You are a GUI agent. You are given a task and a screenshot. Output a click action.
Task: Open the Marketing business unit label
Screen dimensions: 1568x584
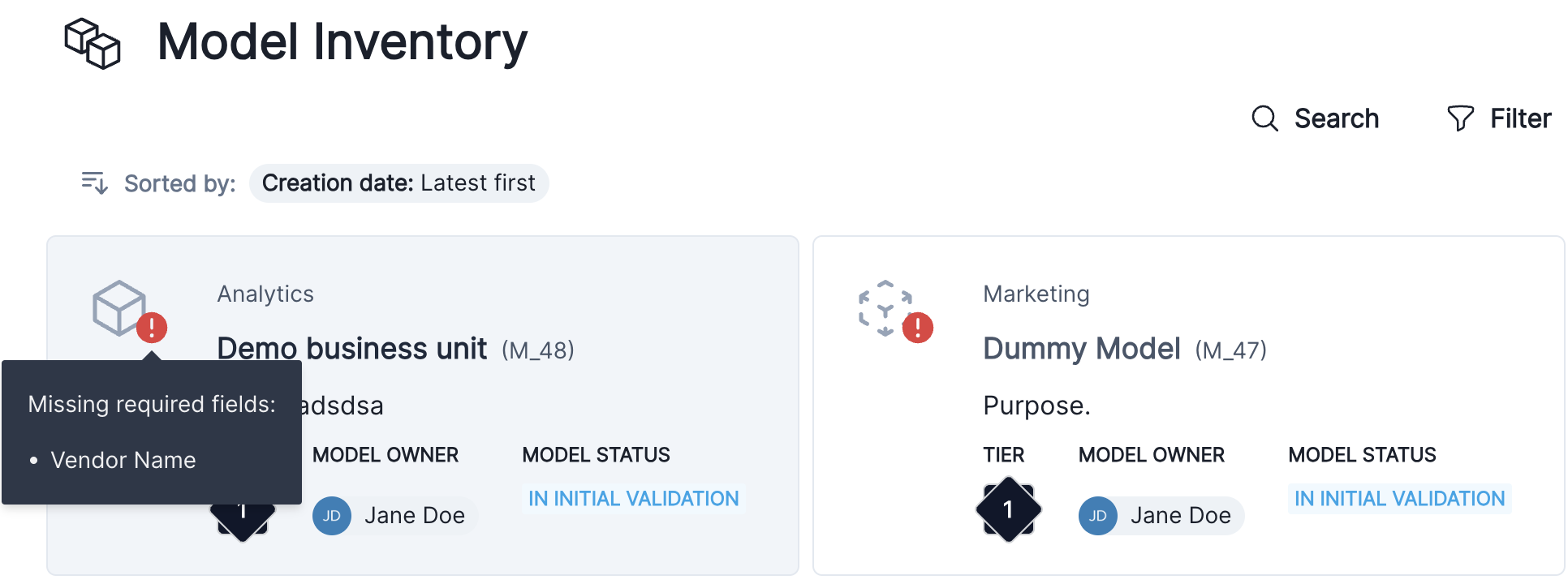(x=1036, y=294)
